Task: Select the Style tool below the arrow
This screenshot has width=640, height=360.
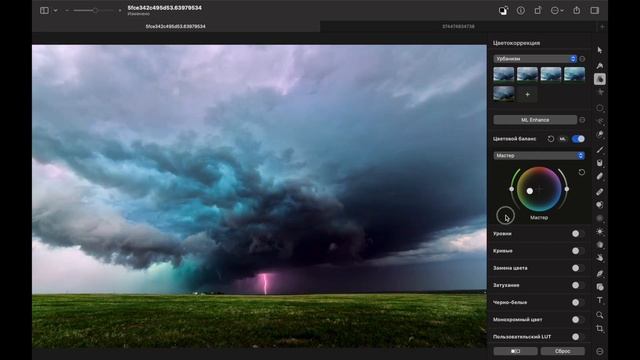Action: click(x=600, y=65)
